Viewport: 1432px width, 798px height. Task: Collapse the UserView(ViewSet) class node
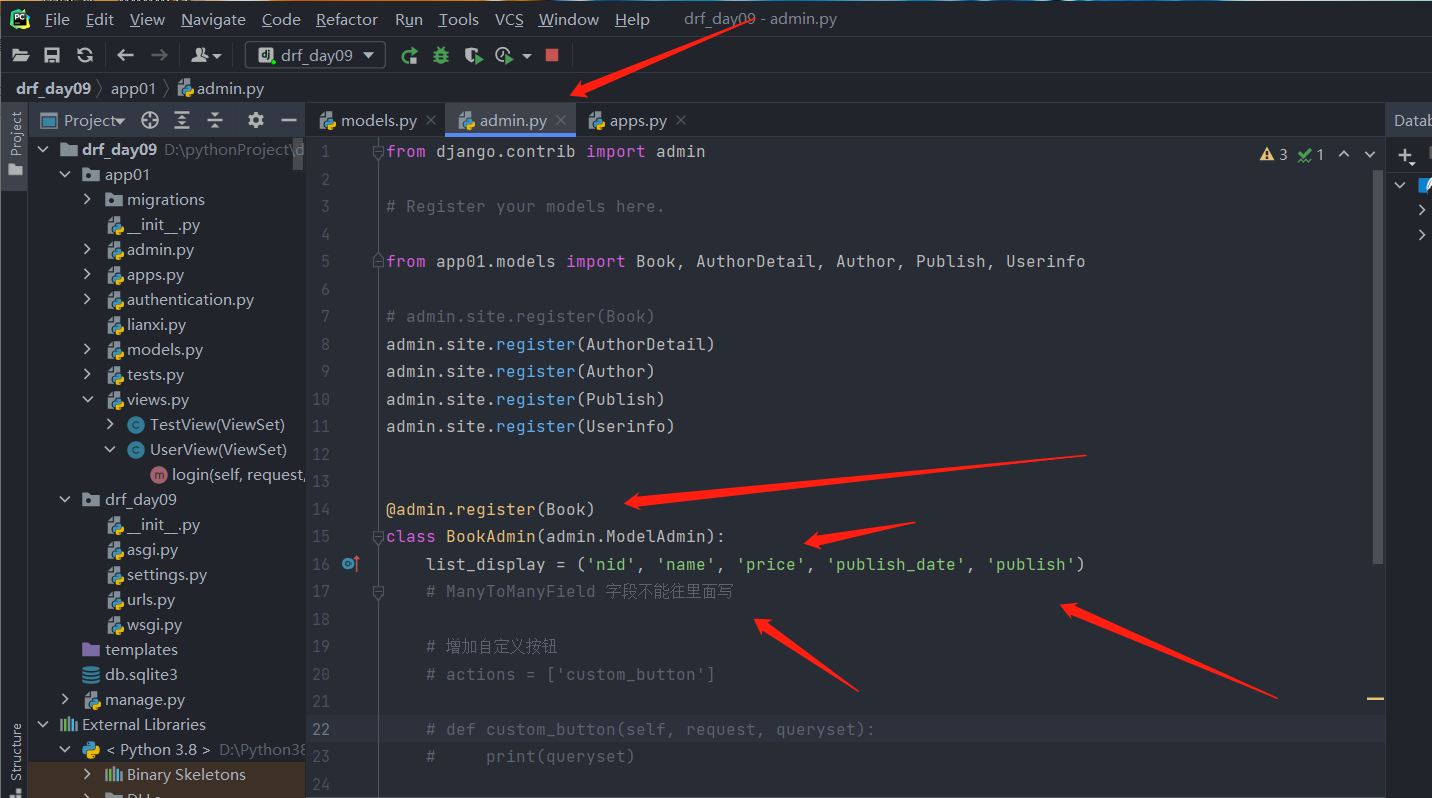(x=110, y=450)
